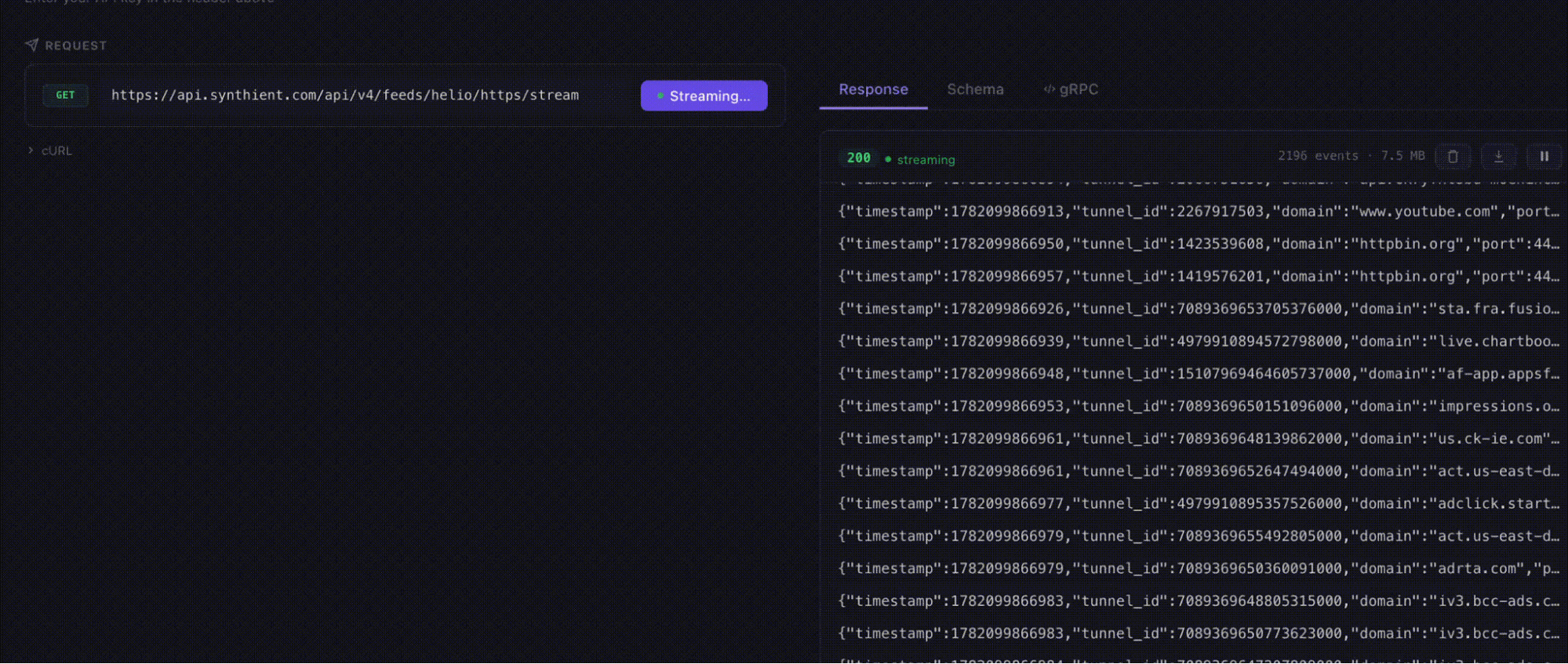Select the adrta.com event row

[x=1199, y=568]
